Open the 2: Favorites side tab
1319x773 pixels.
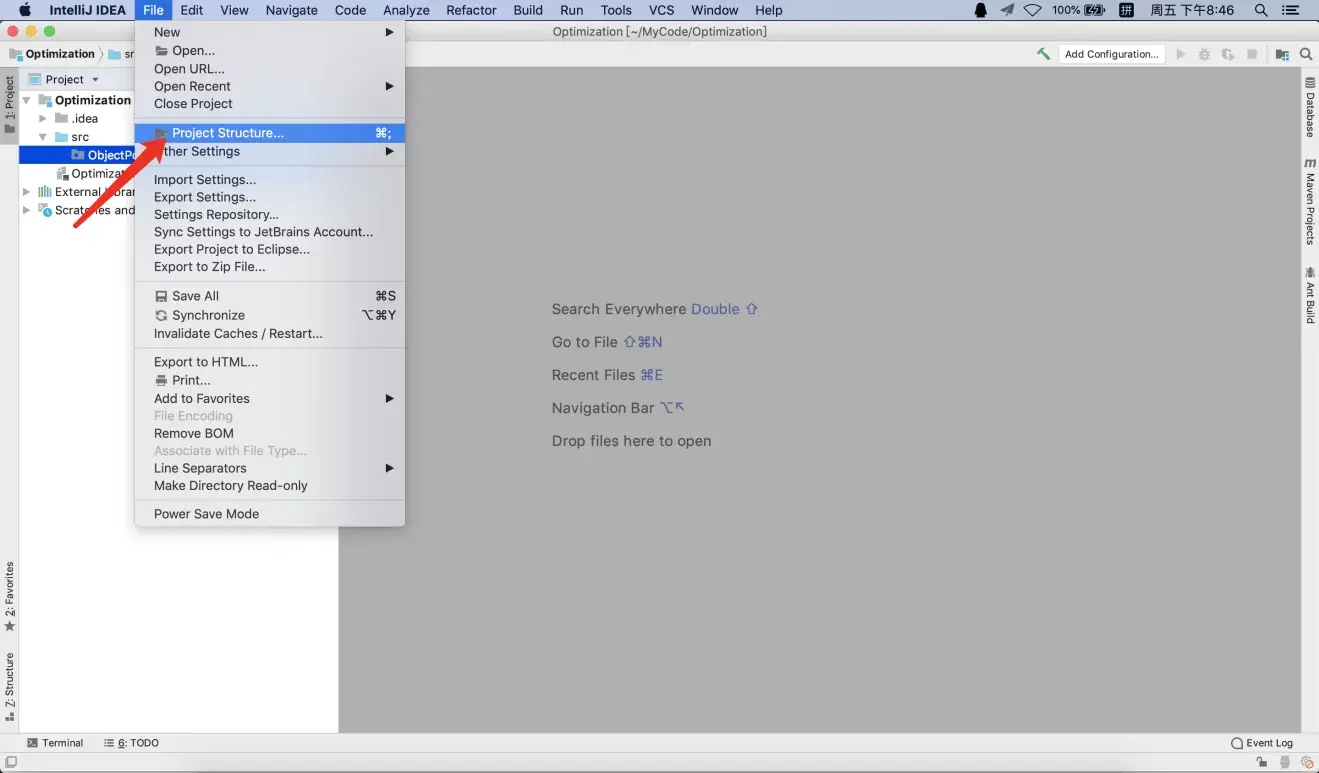coord(9,597)
